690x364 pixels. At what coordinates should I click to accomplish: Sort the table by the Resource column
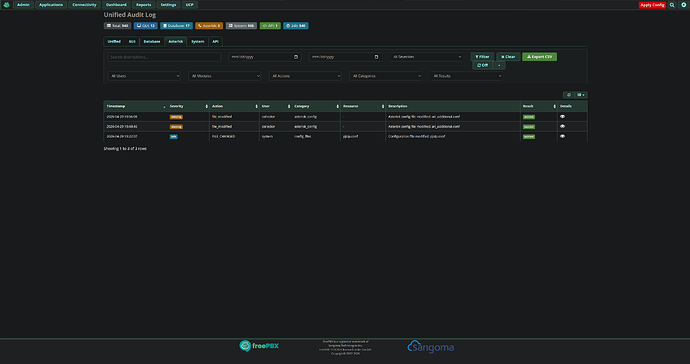tap(363, 106)
